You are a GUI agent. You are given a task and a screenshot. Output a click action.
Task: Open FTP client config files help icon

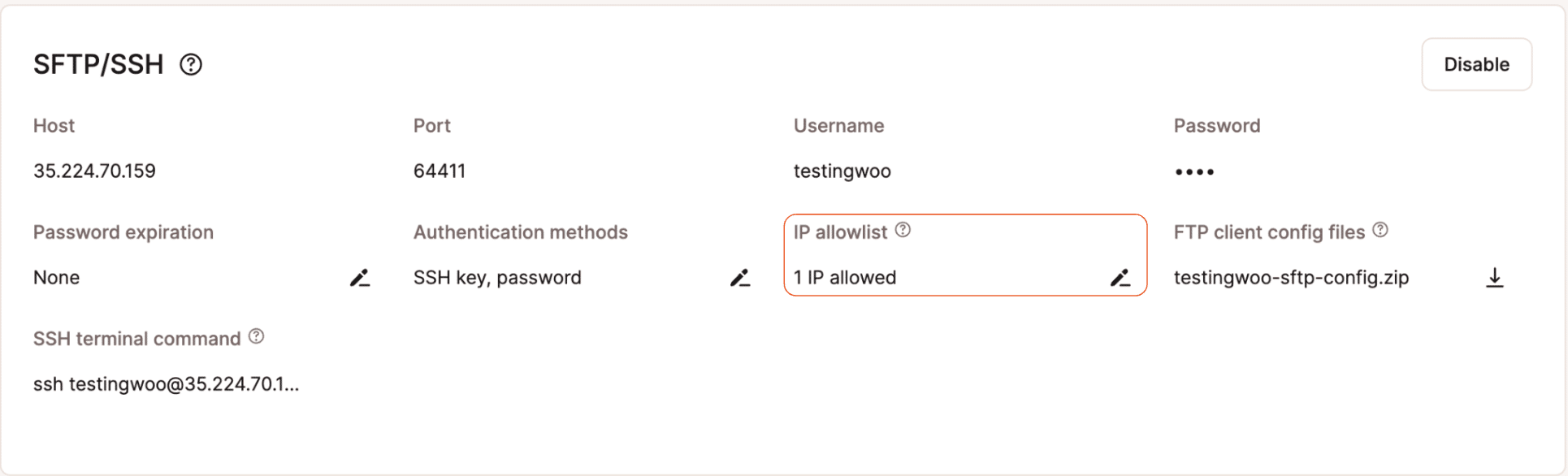[1380, 231]
